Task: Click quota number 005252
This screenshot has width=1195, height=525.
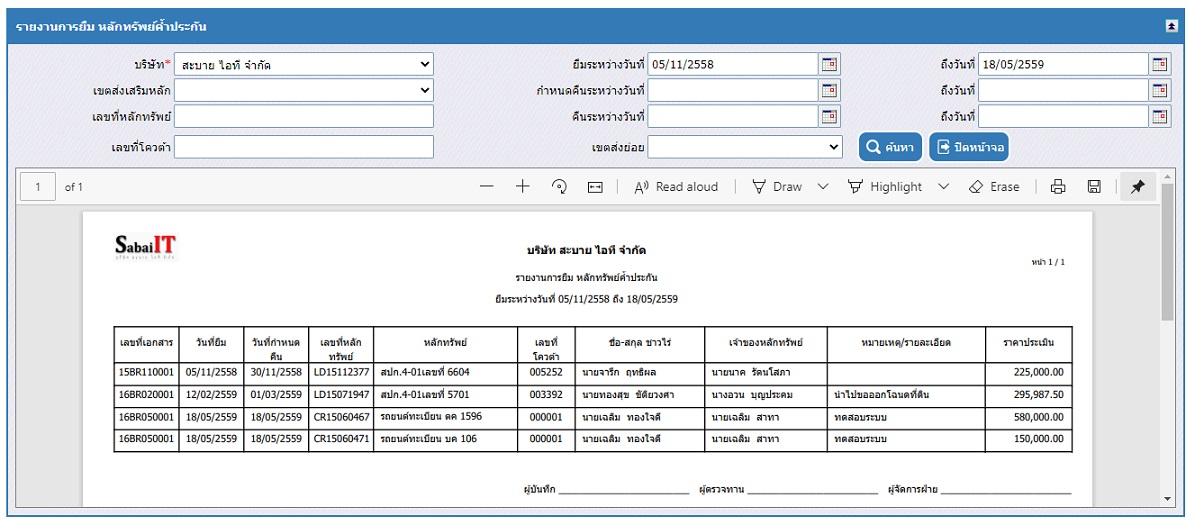Action: [546, 373]
